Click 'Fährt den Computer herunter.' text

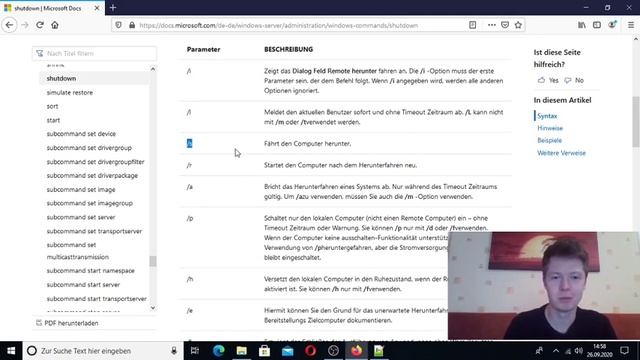pos(307,144)
